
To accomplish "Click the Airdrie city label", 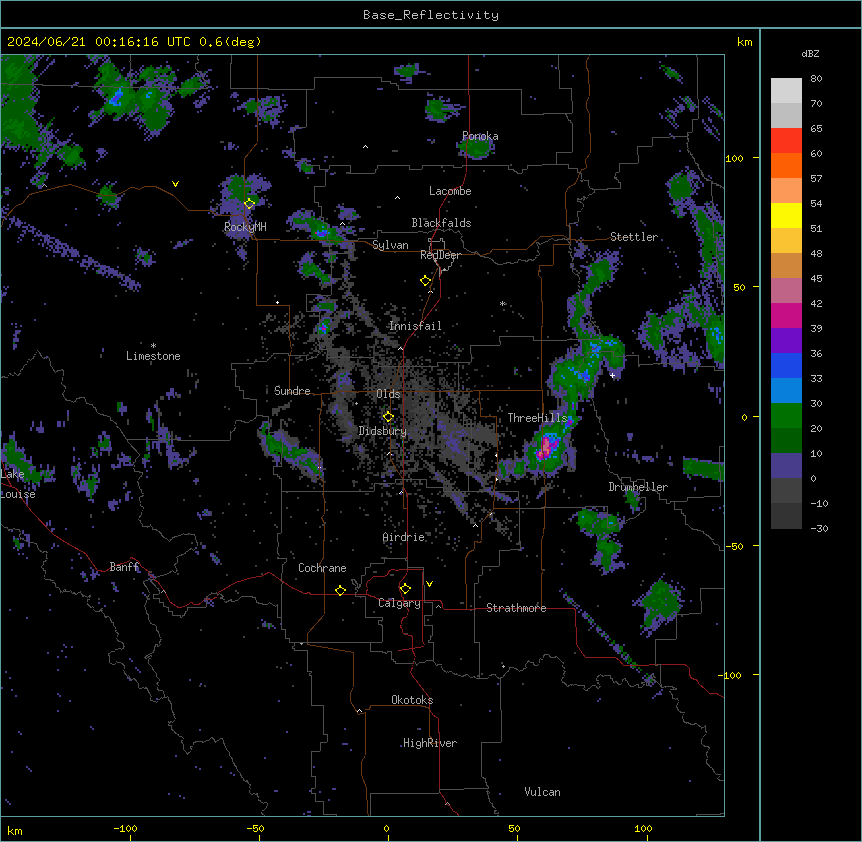I will pyautogui.click(x=404, y=537).
